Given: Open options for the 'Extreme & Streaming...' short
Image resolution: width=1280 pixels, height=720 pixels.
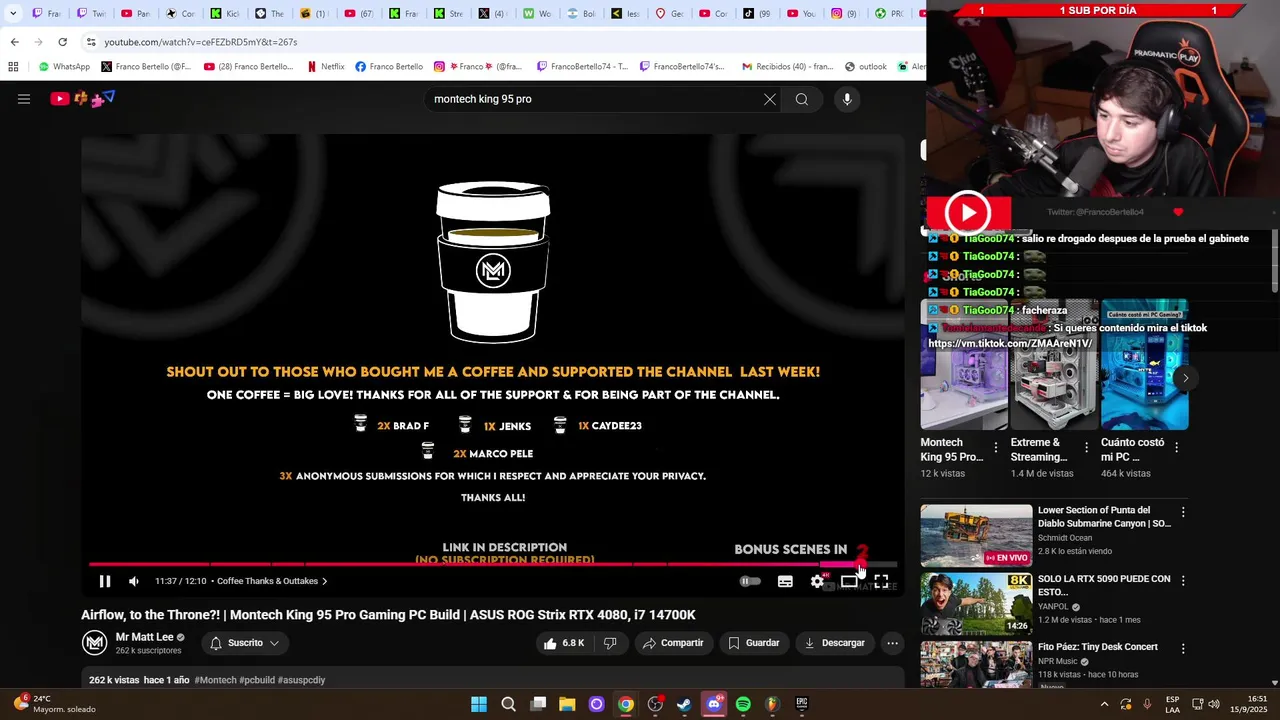Looking at the screenshot, I should (1086, 448).
